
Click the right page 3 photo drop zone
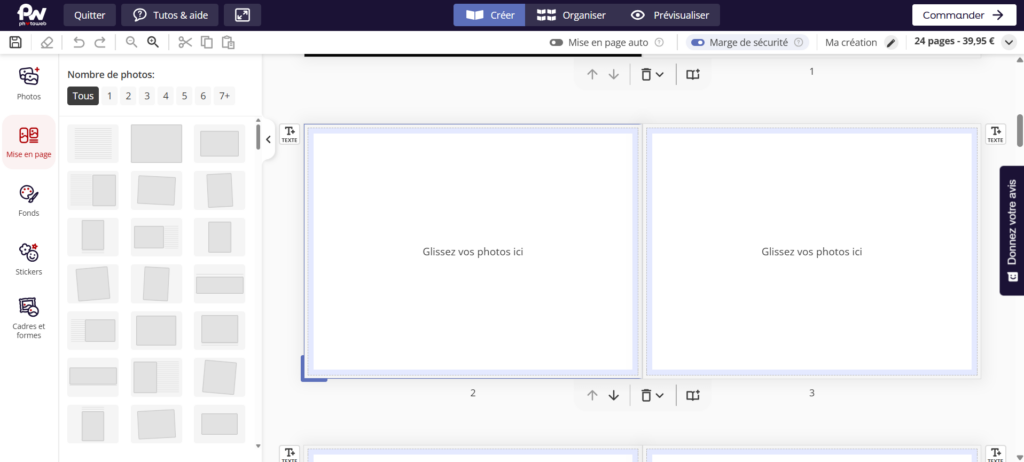pyautogui.click(x=812, y=252)
